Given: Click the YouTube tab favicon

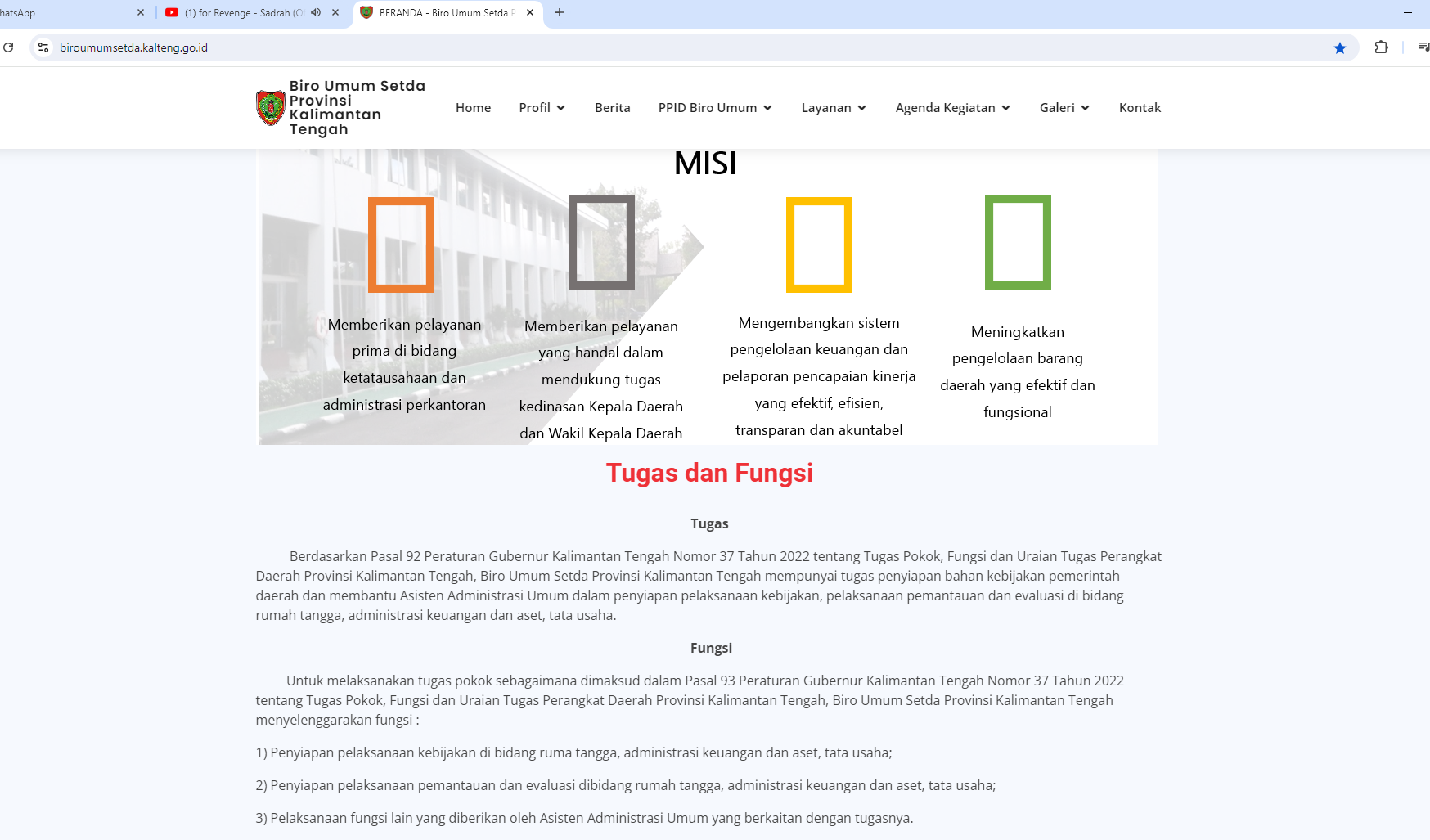Looking at the screenshot, I should (172, 12).
